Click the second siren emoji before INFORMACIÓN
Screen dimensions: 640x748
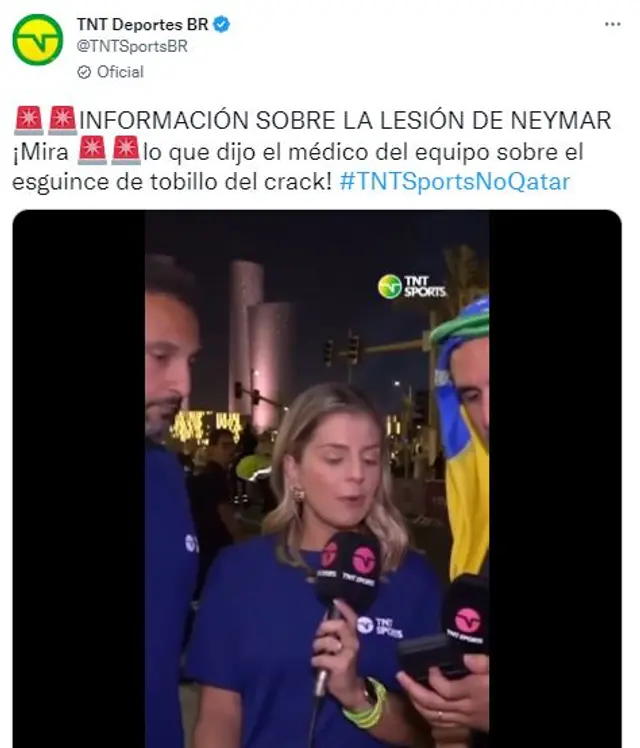point(62,120)
